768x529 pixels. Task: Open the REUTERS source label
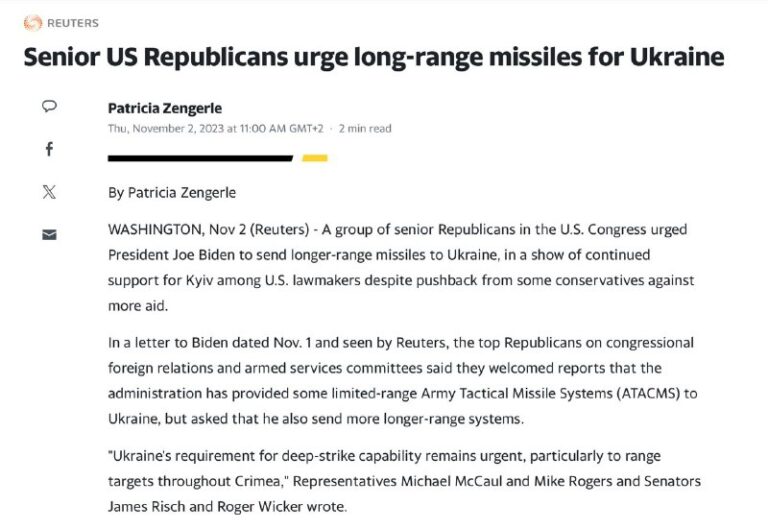coord(73,23)
